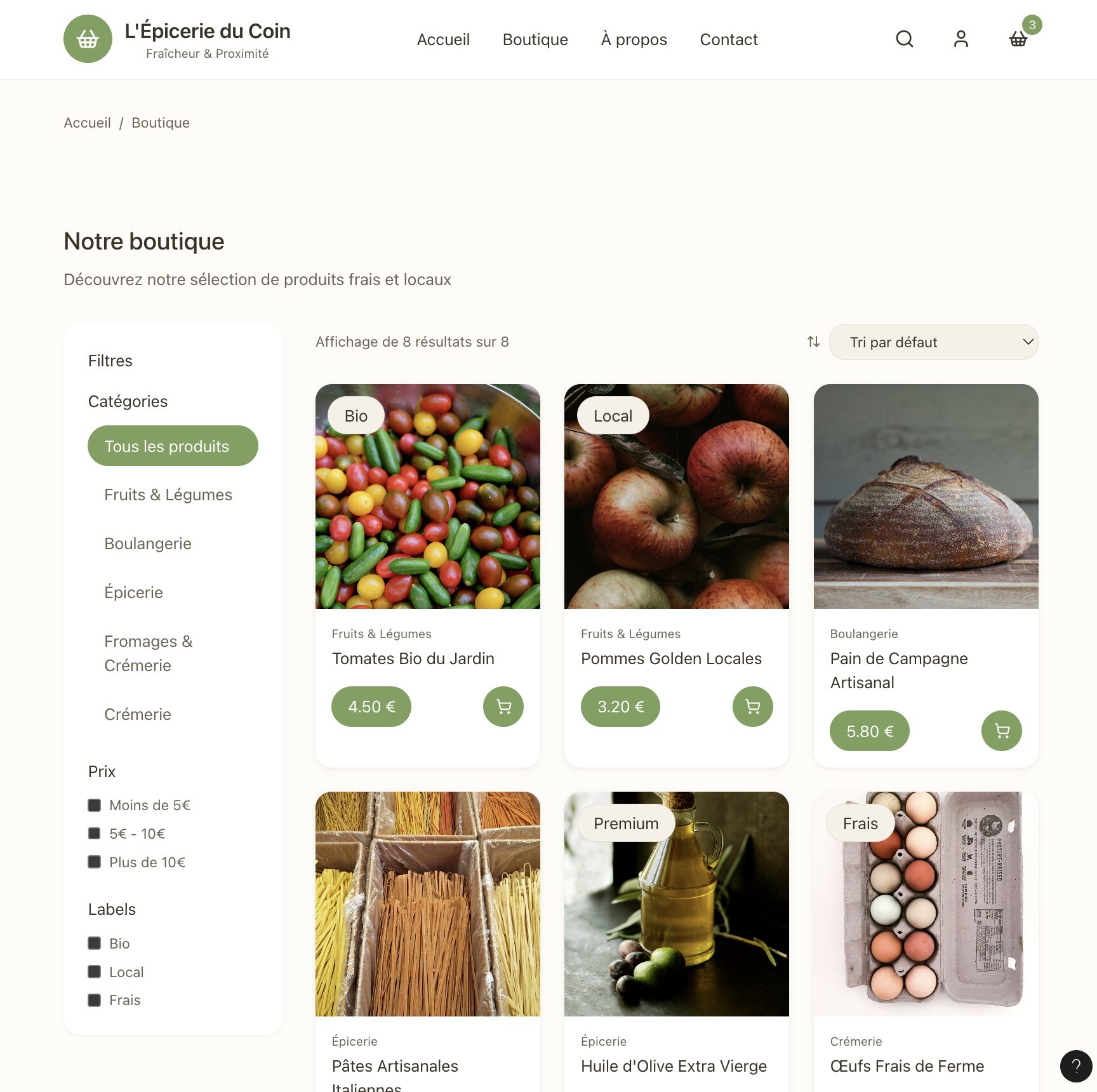Open the user account icon

pyautogui.click(x=961, y=39)
